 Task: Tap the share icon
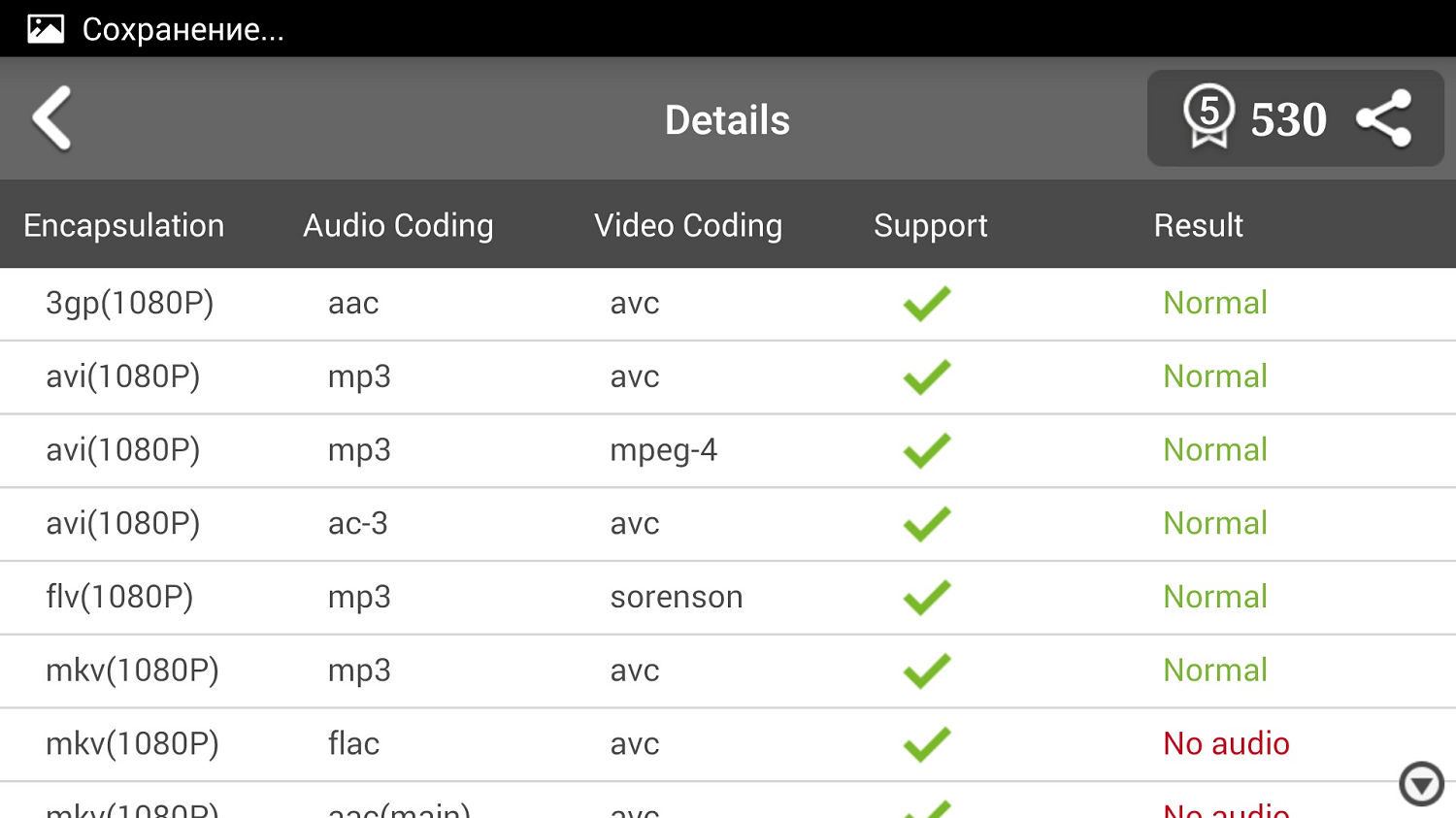[1384, 118]
